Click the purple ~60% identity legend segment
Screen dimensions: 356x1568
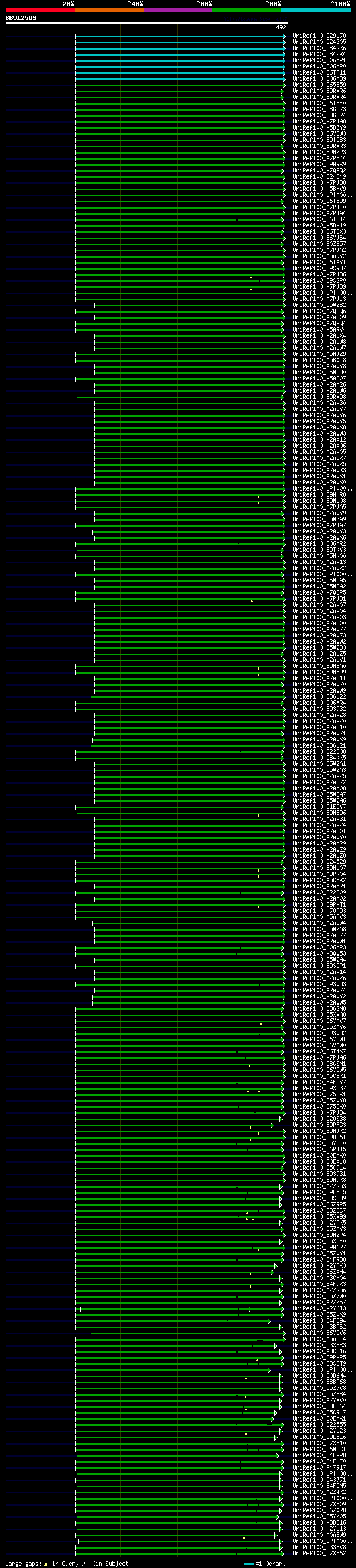179,10
